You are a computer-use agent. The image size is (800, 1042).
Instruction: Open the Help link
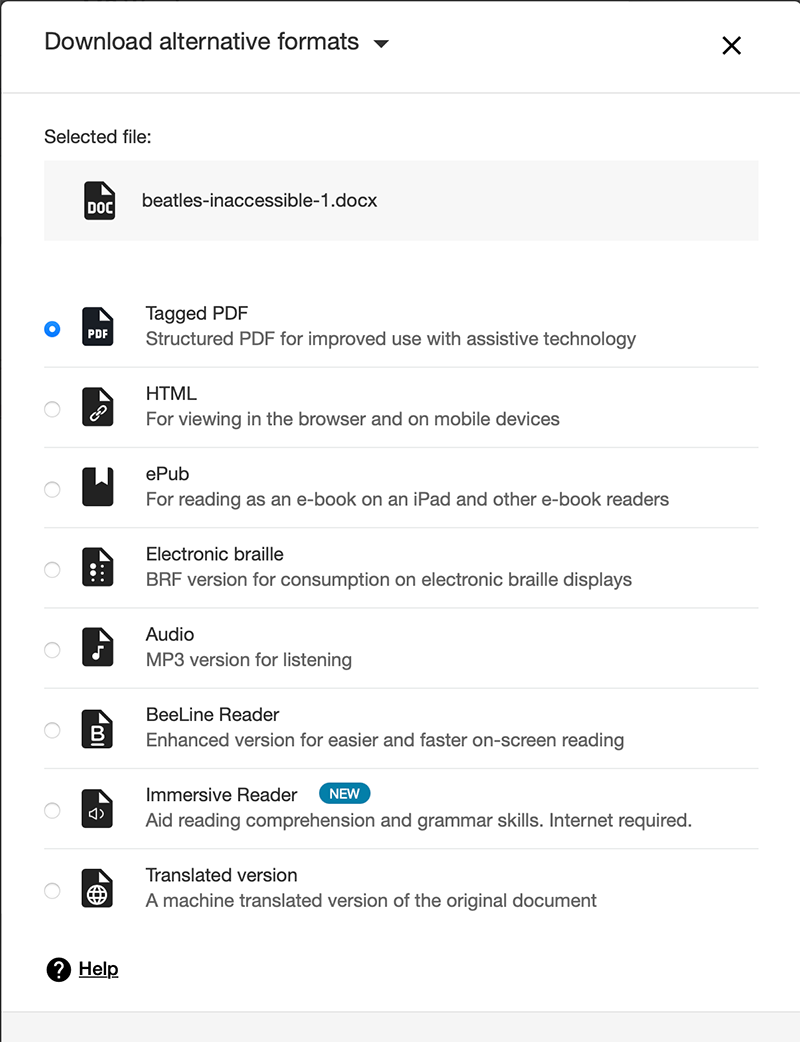coord(98,969)
